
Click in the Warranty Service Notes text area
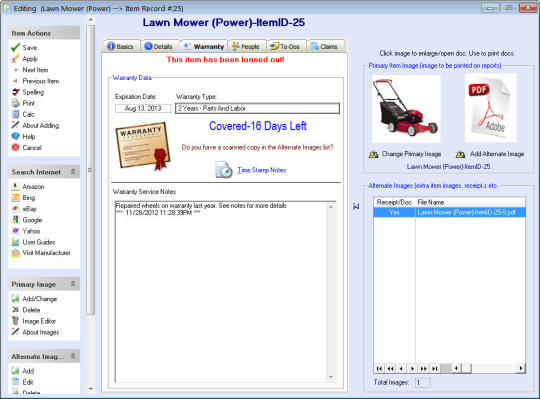(x=221, y=292)
